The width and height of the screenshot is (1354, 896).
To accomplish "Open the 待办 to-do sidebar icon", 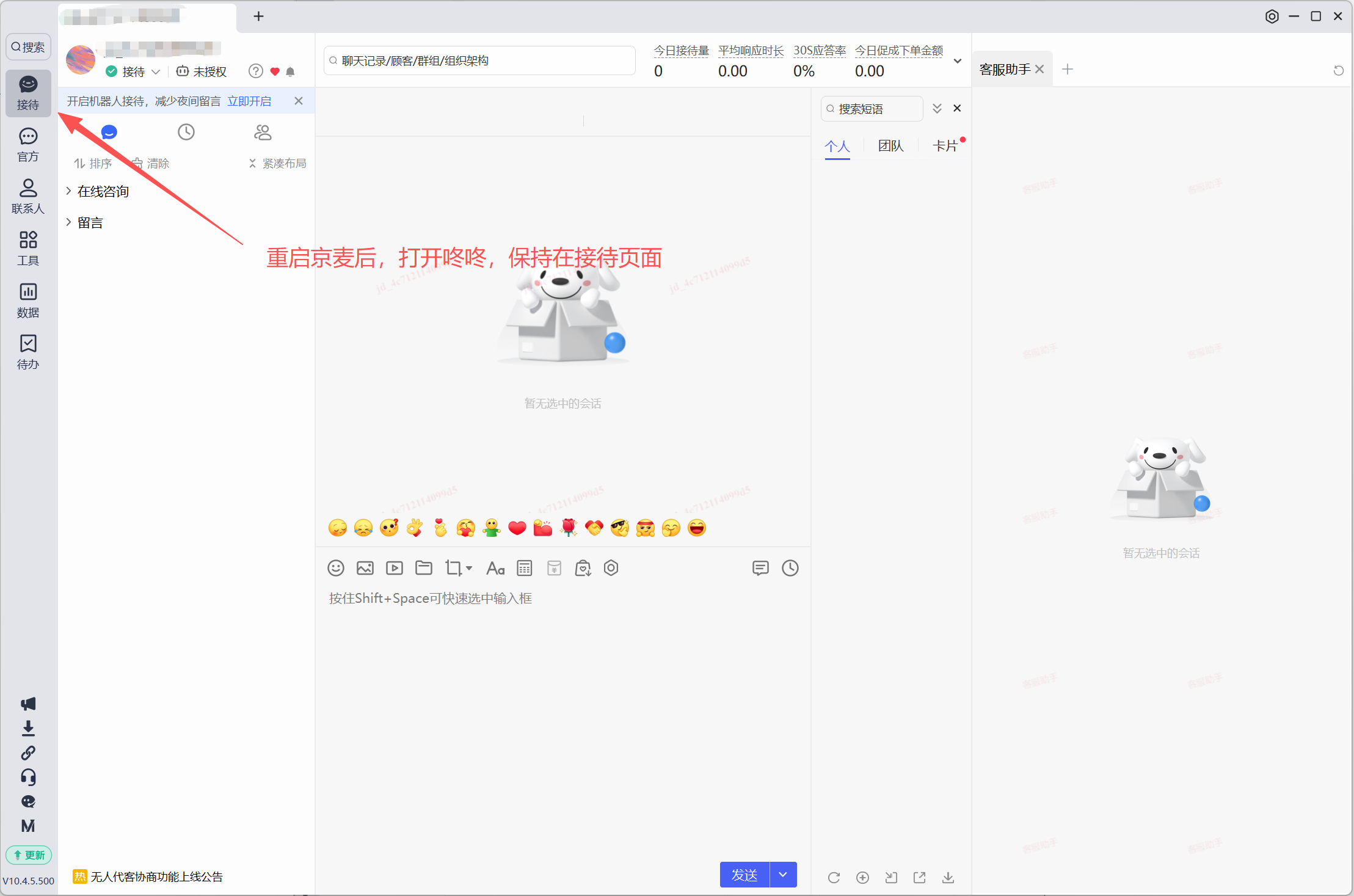I will click(x=28, y=352).
